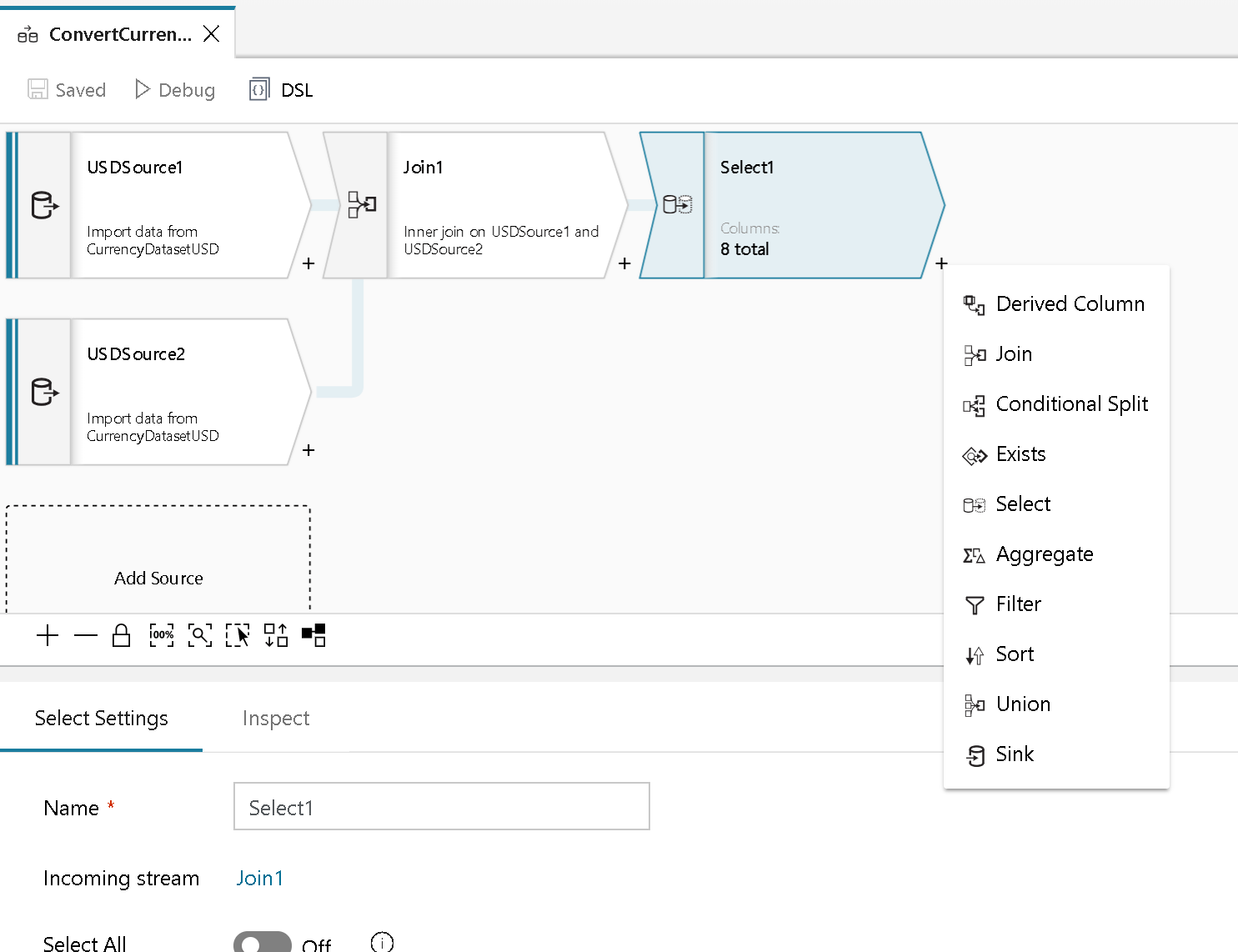Toggle the graph minimap icon
1238x952 pixels.
point(313,635)
